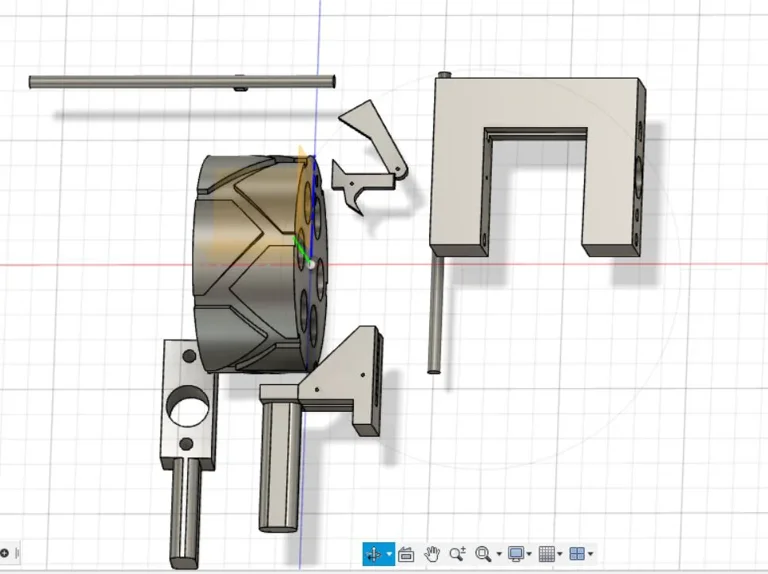
Task: Click the Viewports layout icon
Action: point(576,554)
